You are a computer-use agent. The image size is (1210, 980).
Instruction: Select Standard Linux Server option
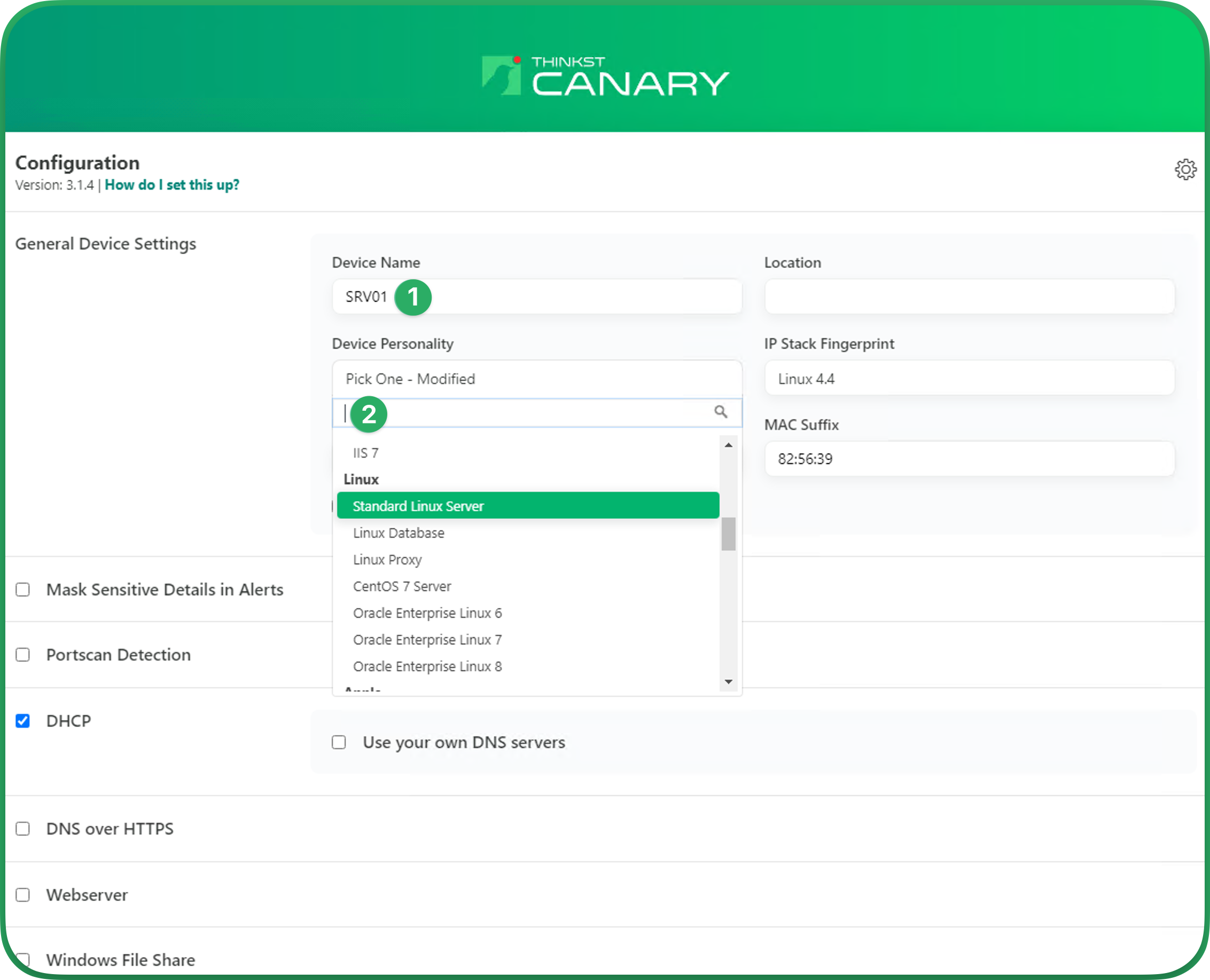528,506
